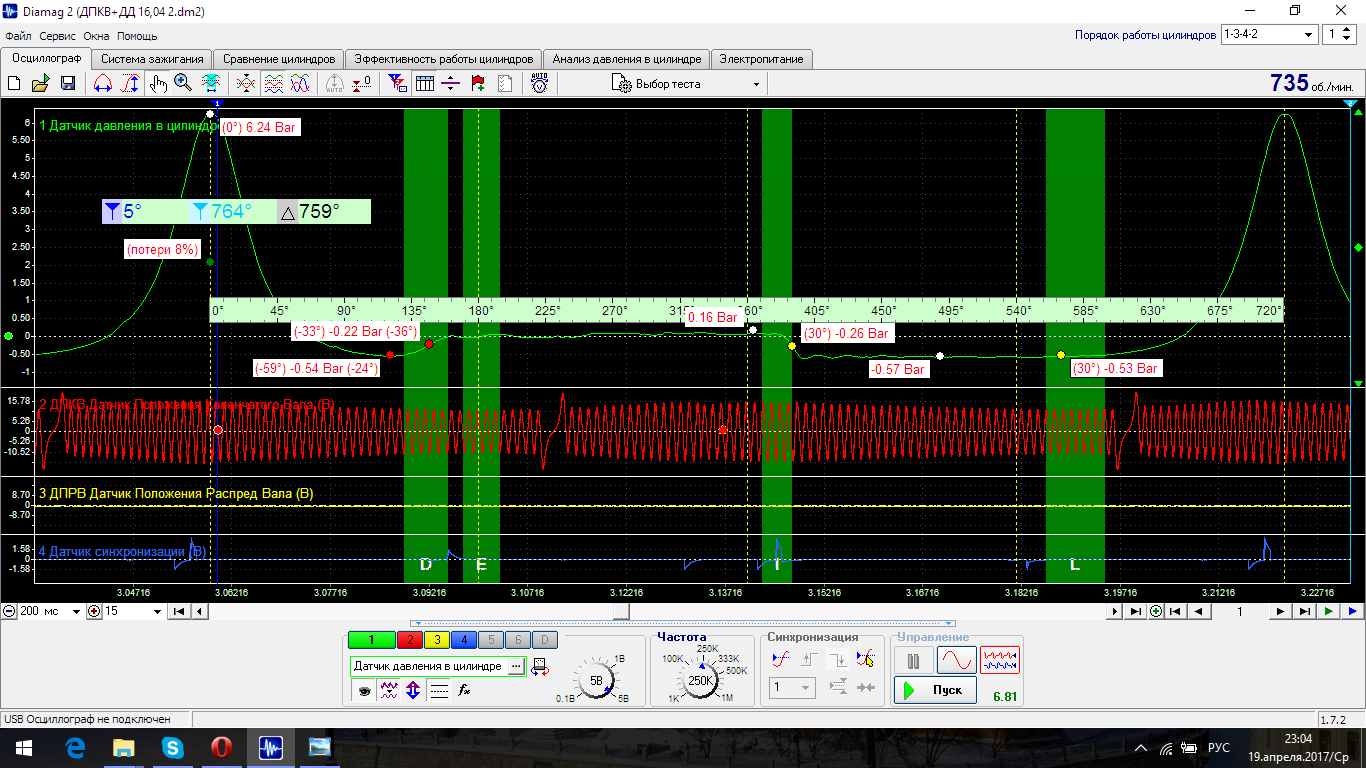Open channel sensor settings swap icon
Image resolution: width=1366 pixels, height=768 pixels.
tap(540, 667)
